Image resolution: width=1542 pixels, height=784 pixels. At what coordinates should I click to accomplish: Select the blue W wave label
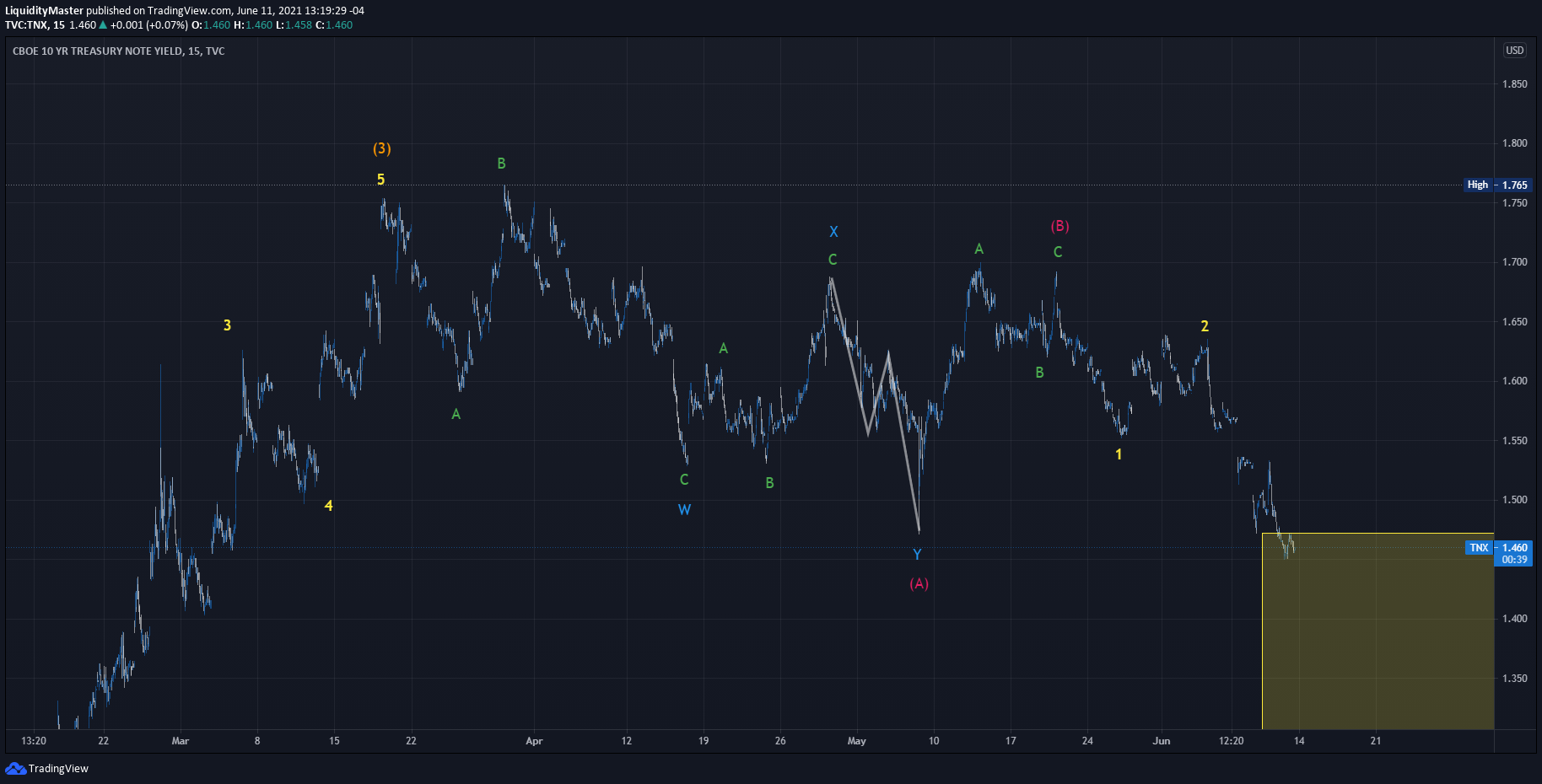tap(684, 510)
